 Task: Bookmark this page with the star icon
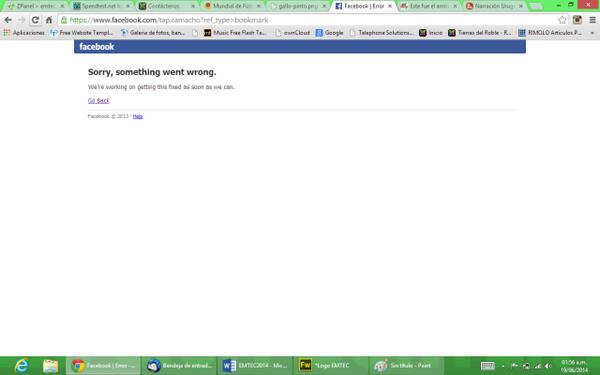(562, 20)
